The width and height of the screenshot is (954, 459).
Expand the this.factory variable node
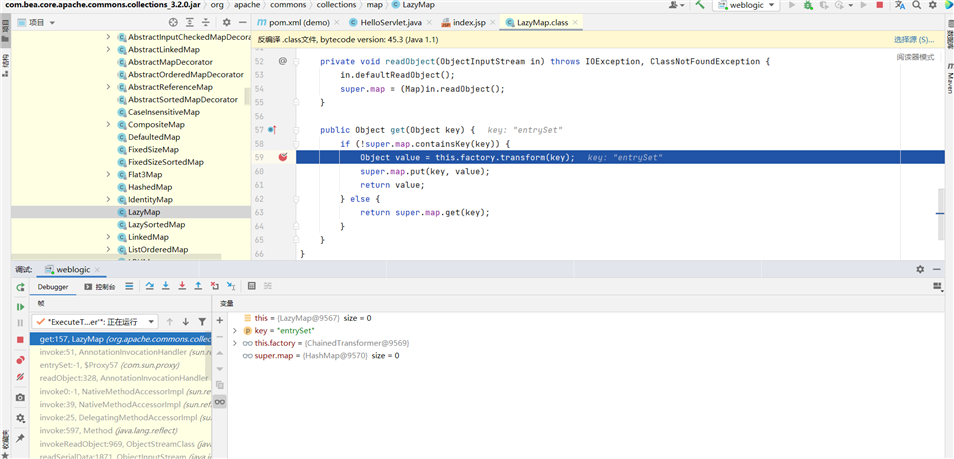235,343
